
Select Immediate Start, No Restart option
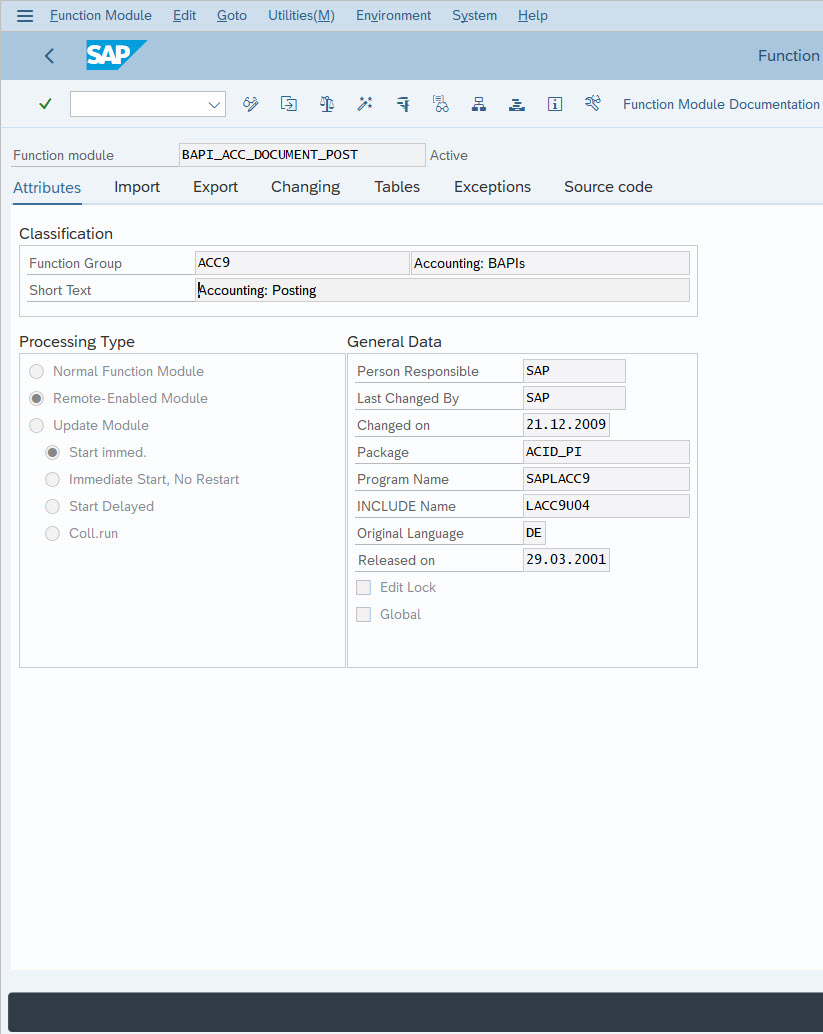pyautogui.click(x=53, y=479)
